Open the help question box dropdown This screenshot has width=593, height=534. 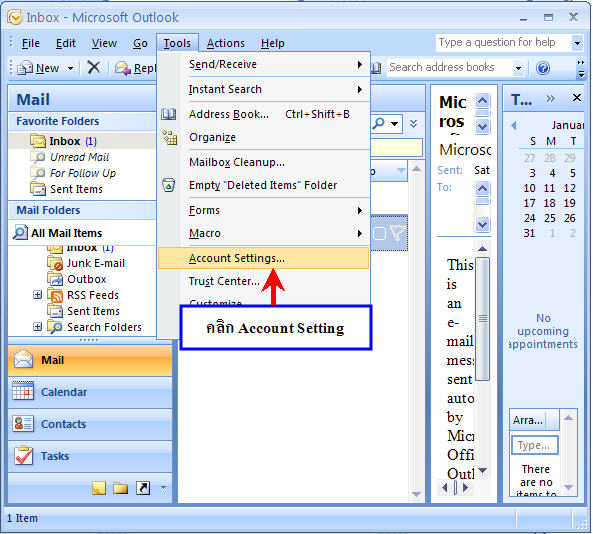[577, 43]
